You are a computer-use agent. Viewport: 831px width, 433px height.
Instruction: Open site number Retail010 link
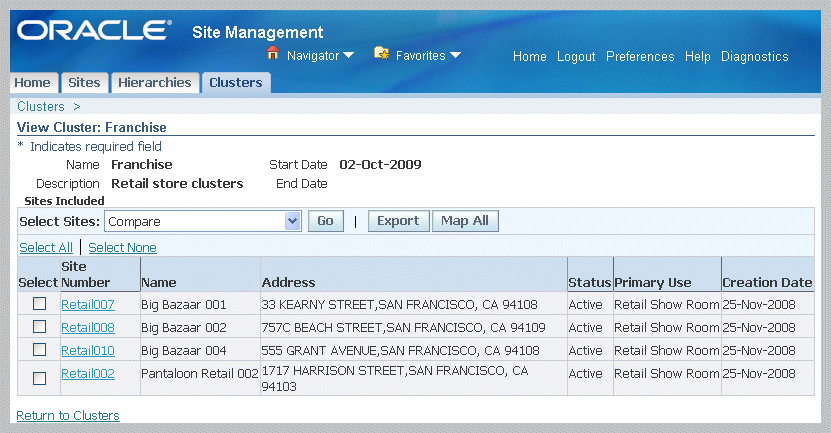pos(88,351)
